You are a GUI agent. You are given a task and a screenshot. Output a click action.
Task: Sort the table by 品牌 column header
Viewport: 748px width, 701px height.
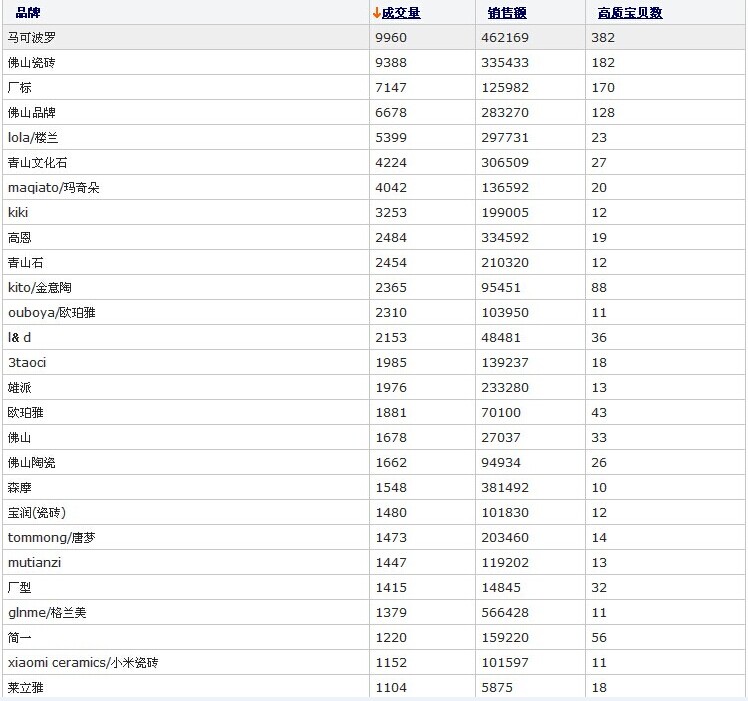click(x=28, y=13)
